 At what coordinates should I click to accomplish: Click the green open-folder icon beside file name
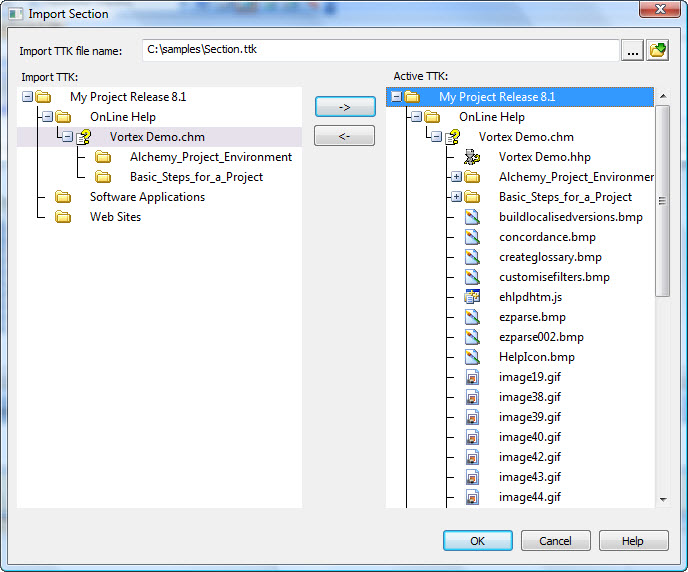pyautogui.click(x=658, y=50)
